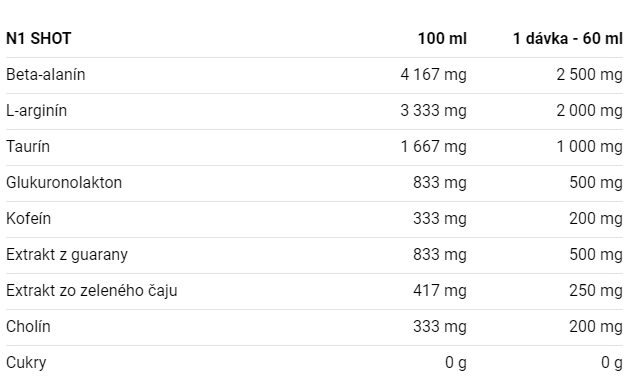Image resolution: width=636 pixels, height=383 pixels.
Task: Select the Cholín ingredient name
Action: [x=28, y=327]
